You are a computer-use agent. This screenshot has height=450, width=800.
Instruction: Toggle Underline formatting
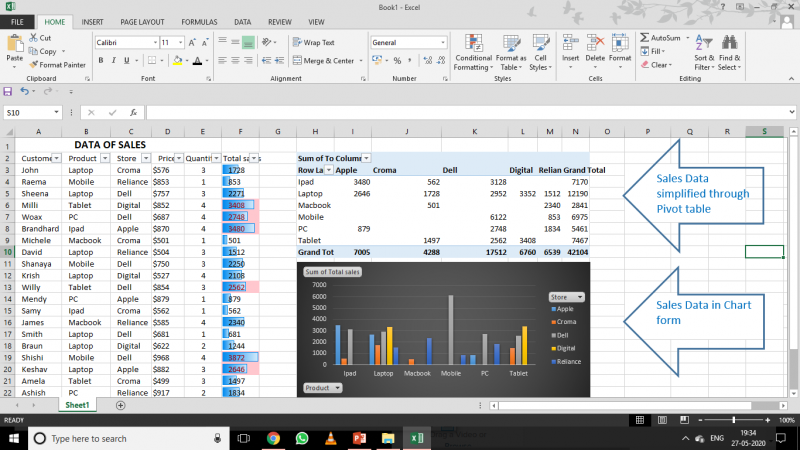click(127, 61)
